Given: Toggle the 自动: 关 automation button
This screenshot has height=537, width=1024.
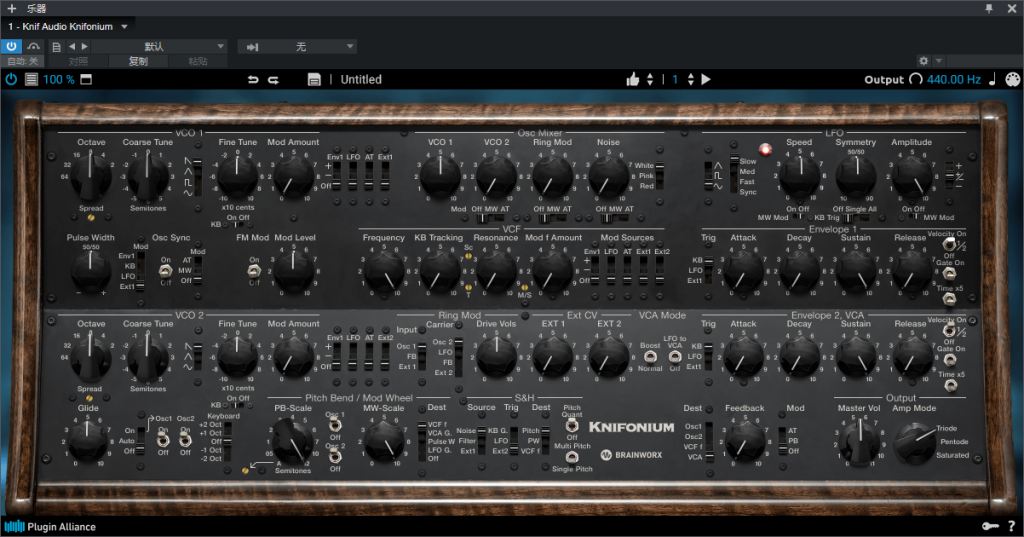Looking at the screenshot, I should (23, 61).
